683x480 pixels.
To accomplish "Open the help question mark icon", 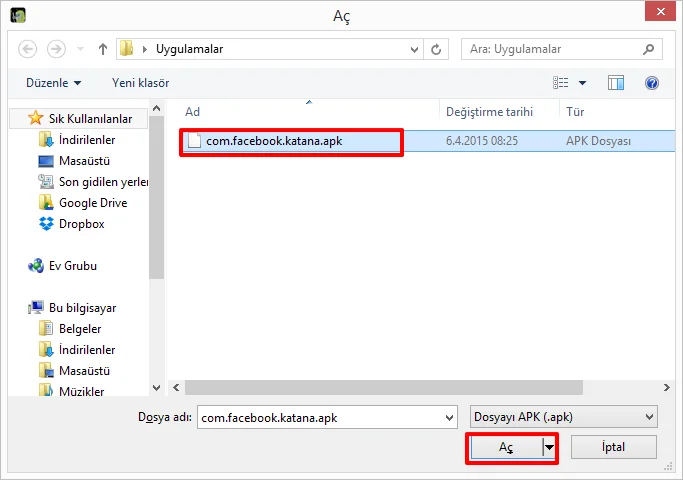I will tap(652, 83).
